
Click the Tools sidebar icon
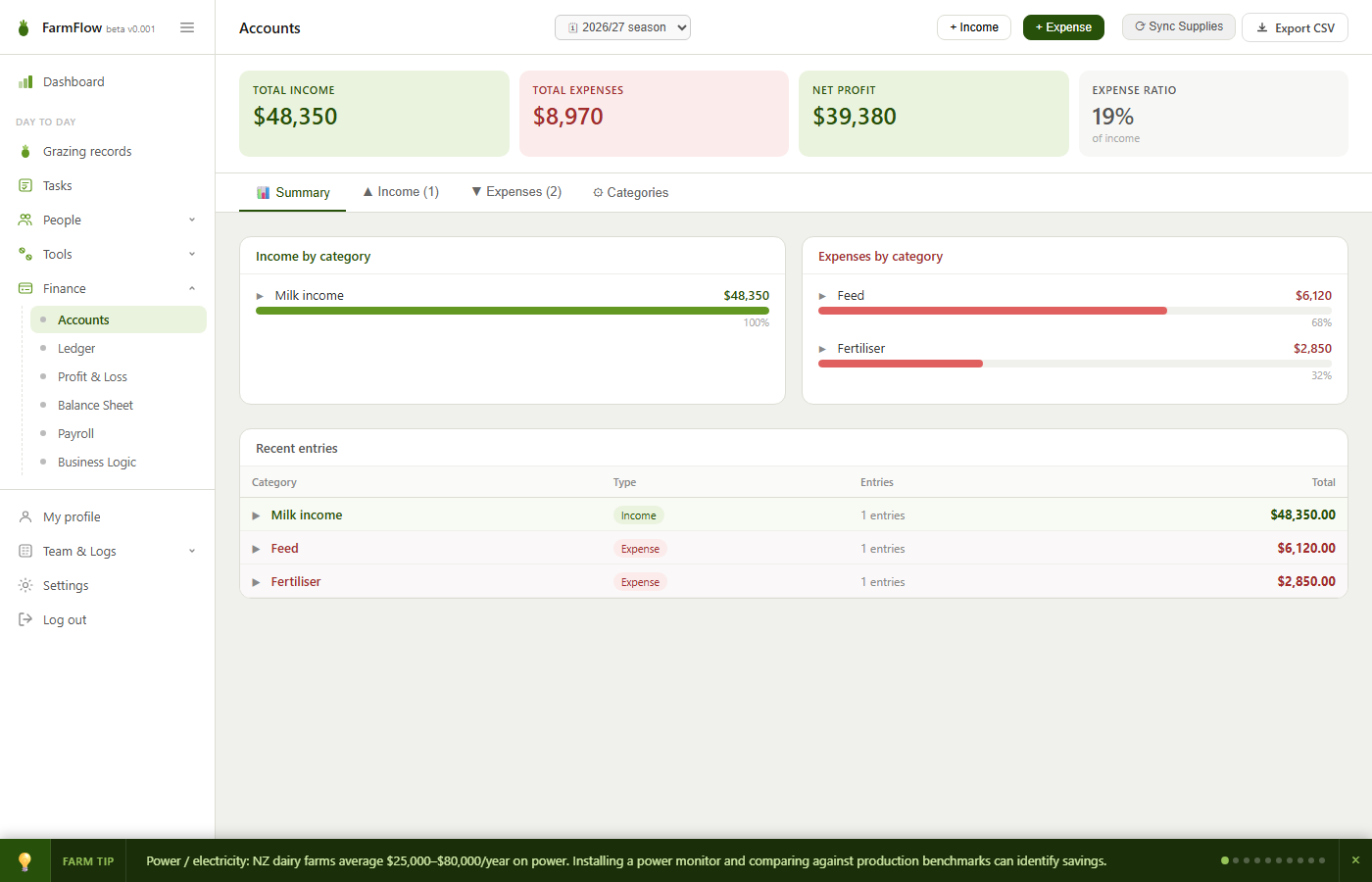25,254
